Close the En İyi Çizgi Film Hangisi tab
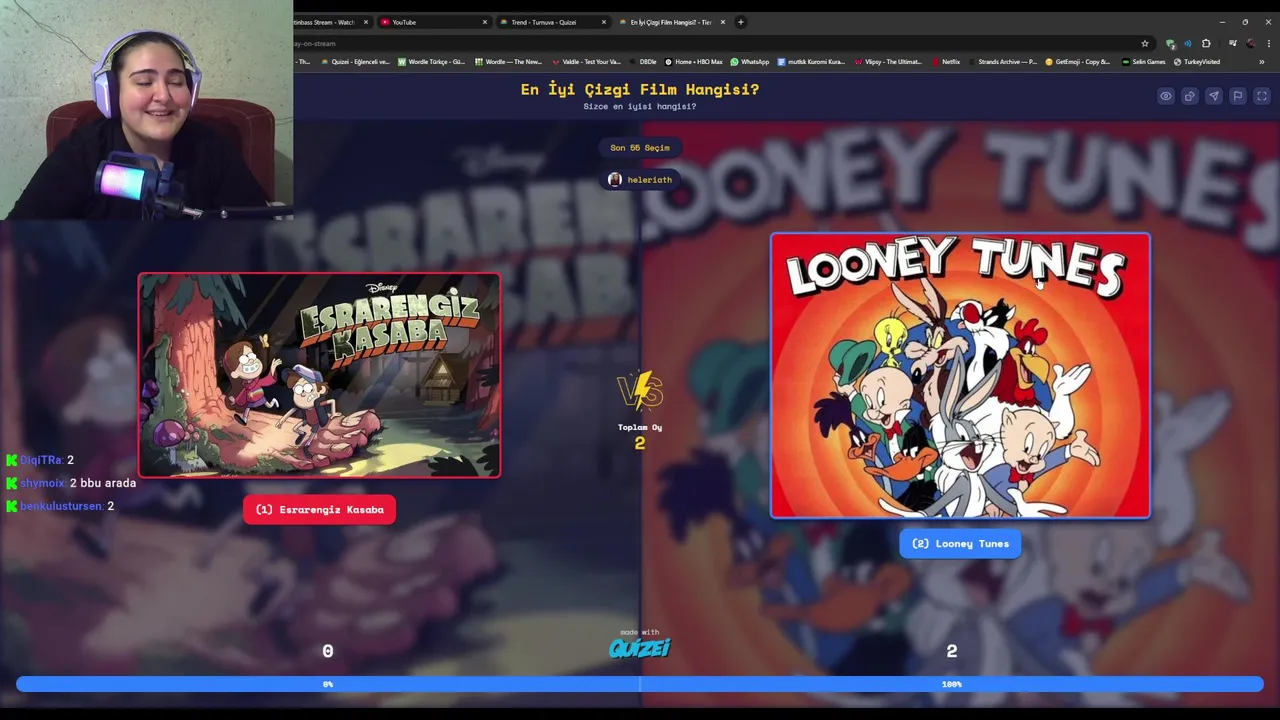This screenshot has height=720, width=1280. point(722,22)
